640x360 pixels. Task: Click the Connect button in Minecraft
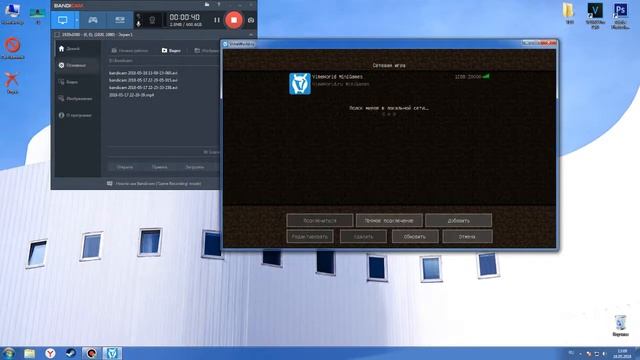tap(320, 220)
